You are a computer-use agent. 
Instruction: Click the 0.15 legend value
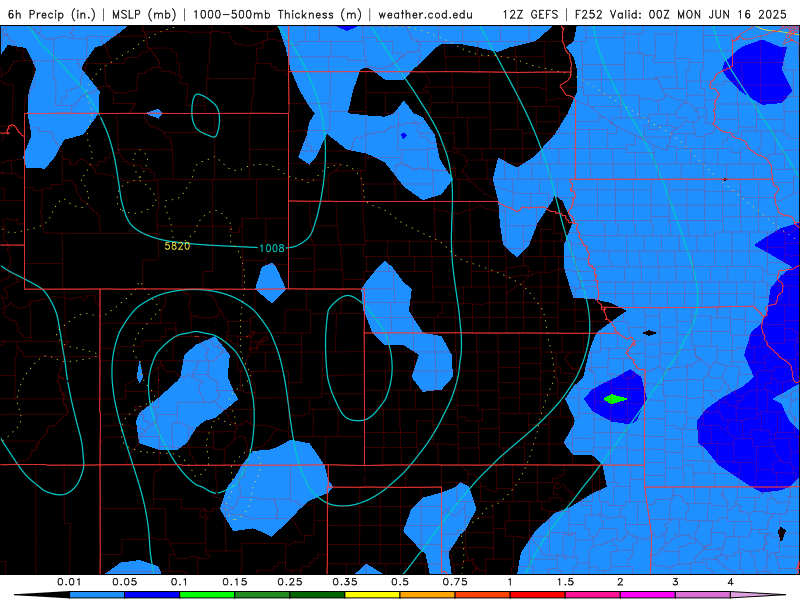(x=235, y=582)
